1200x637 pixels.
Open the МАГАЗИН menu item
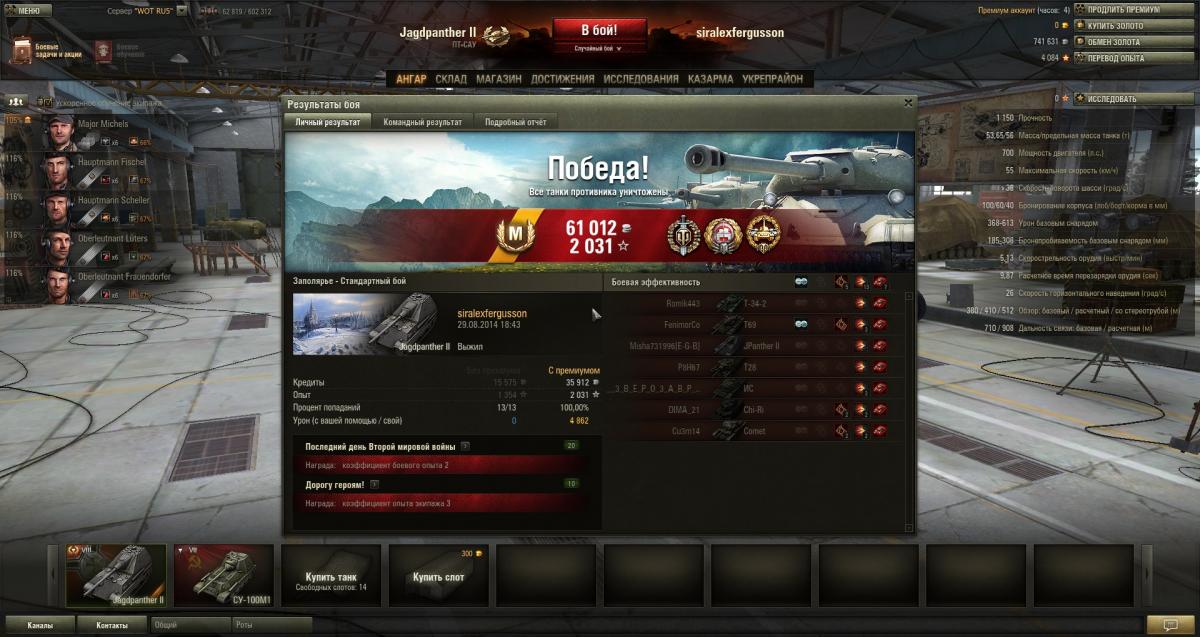pos(498,79)
